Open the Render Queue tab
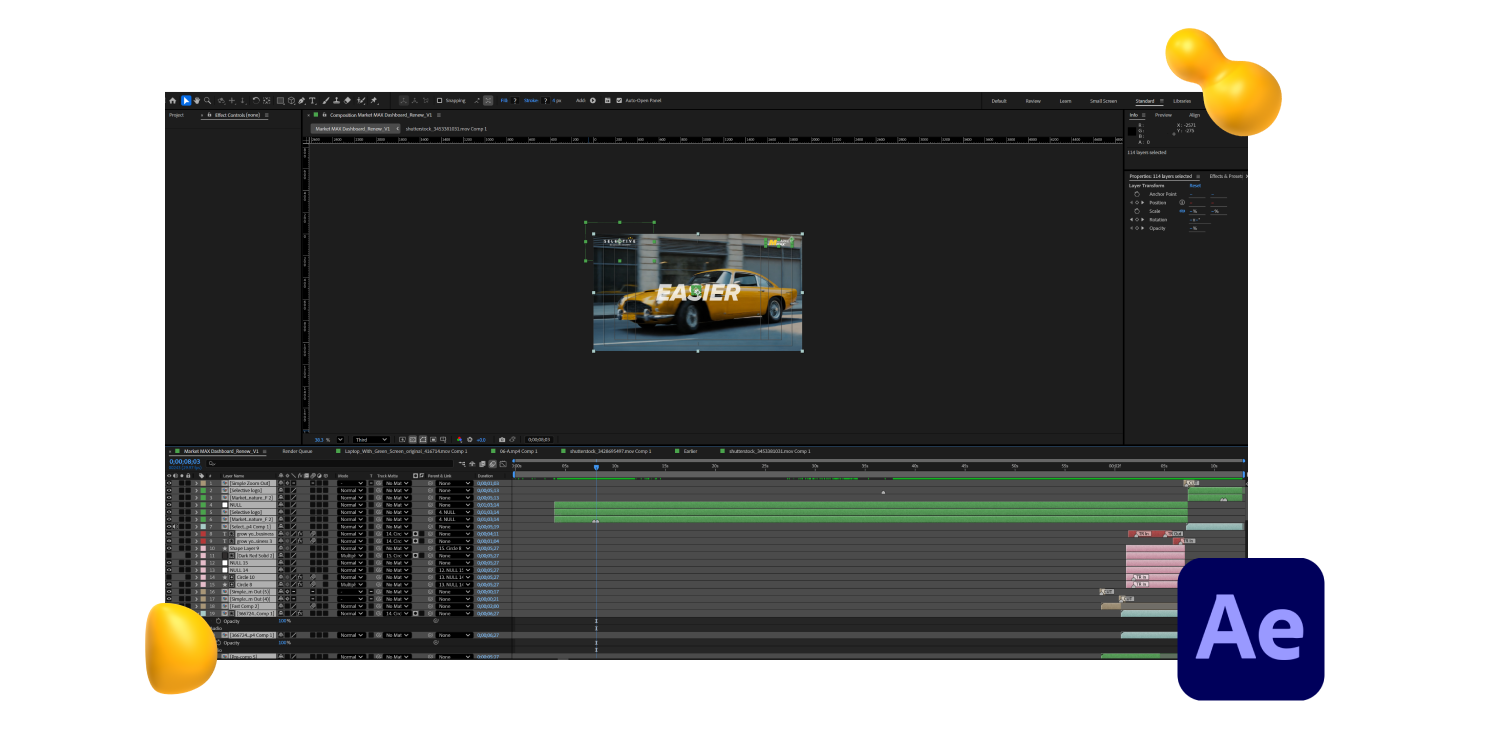1500x750 pixels. point(297,451)
